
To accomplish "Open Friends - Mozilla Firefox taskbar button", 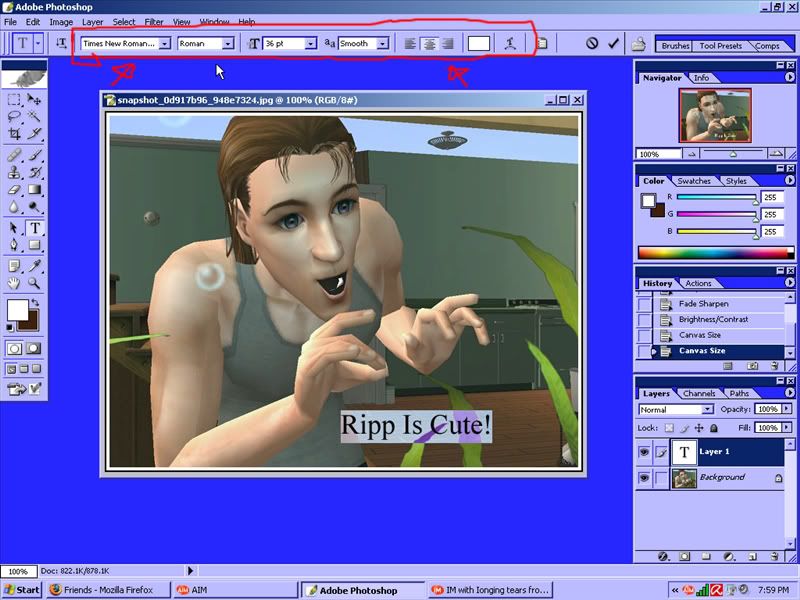I will tap(108, 590).
